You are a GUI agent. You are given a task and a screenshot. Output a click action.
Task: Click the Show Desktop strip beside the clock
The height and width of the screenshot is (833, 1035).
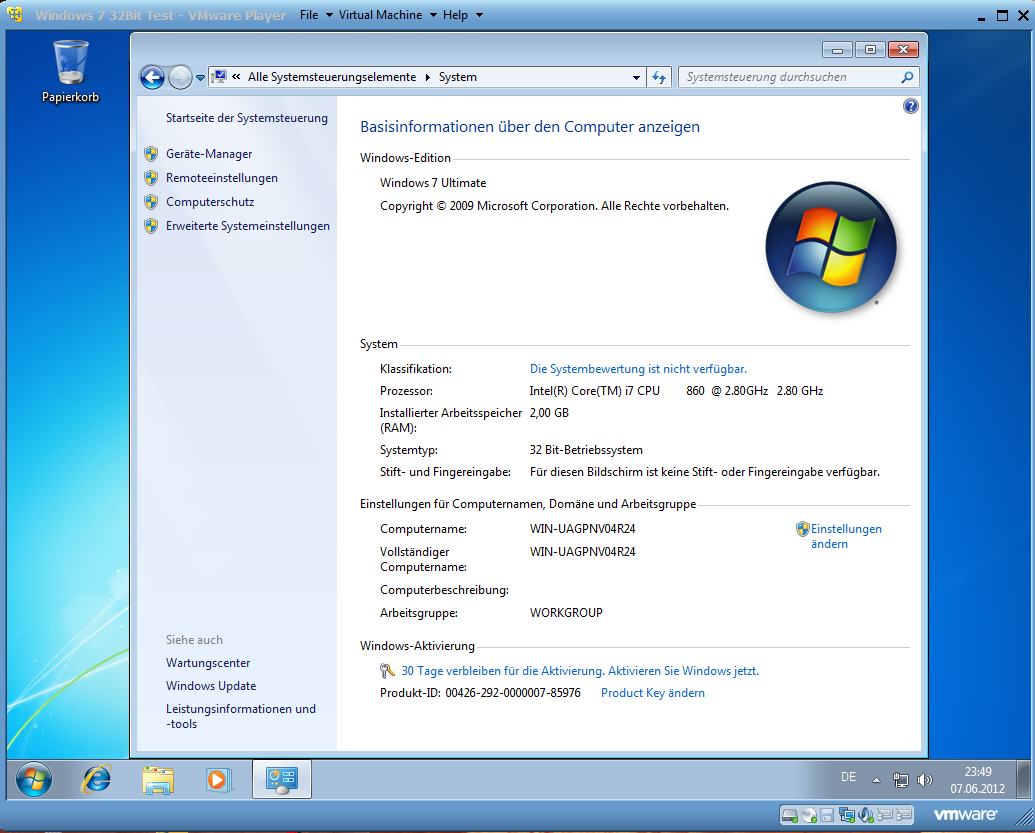(1024, 780)
